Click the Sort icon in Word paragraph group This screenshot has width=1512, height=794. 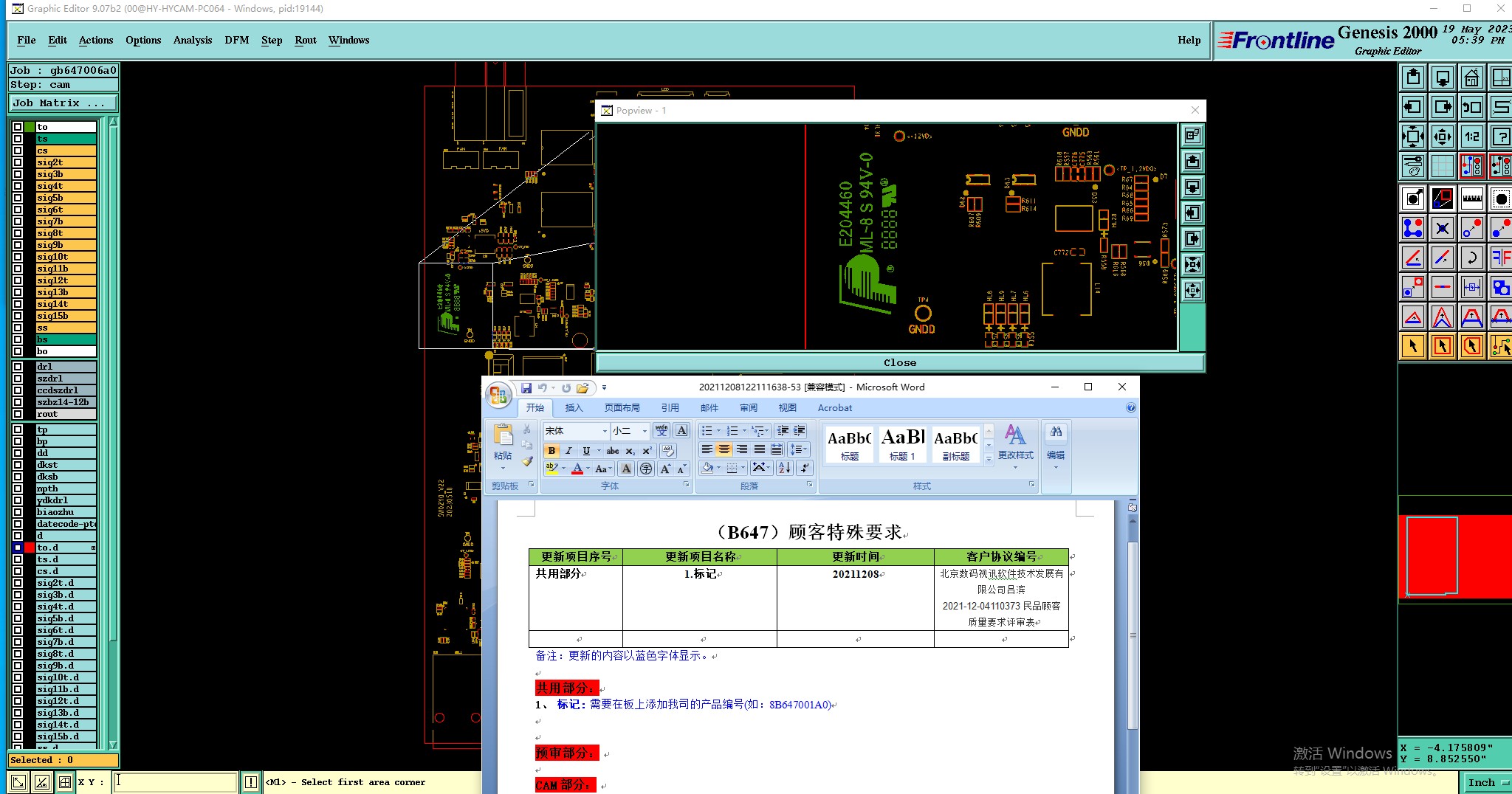[784, 467]
